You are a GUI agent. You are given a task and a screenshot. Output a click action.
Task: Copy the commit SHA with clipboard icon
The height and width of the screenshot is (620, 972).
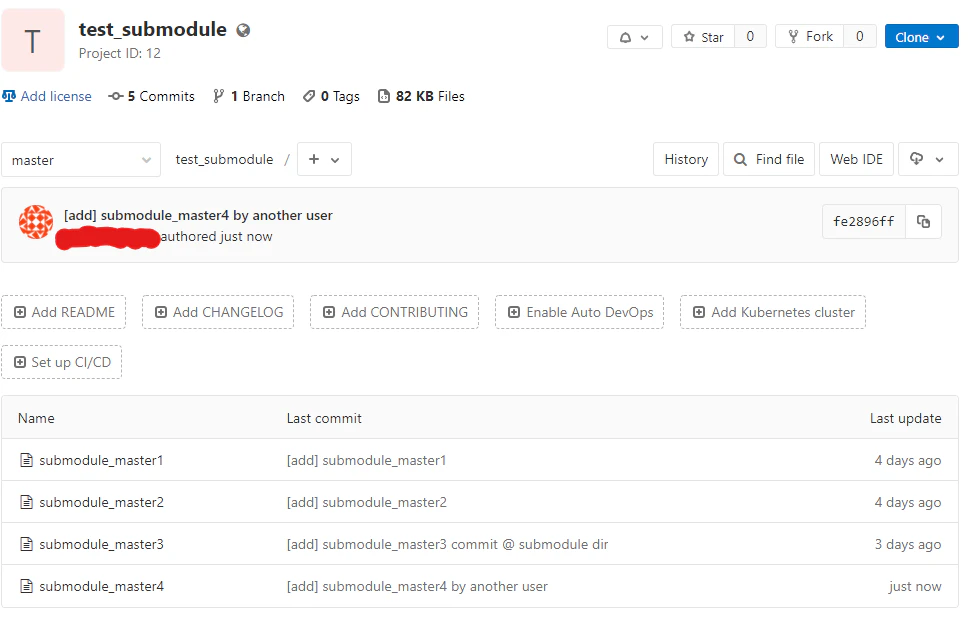coord(924,221)
